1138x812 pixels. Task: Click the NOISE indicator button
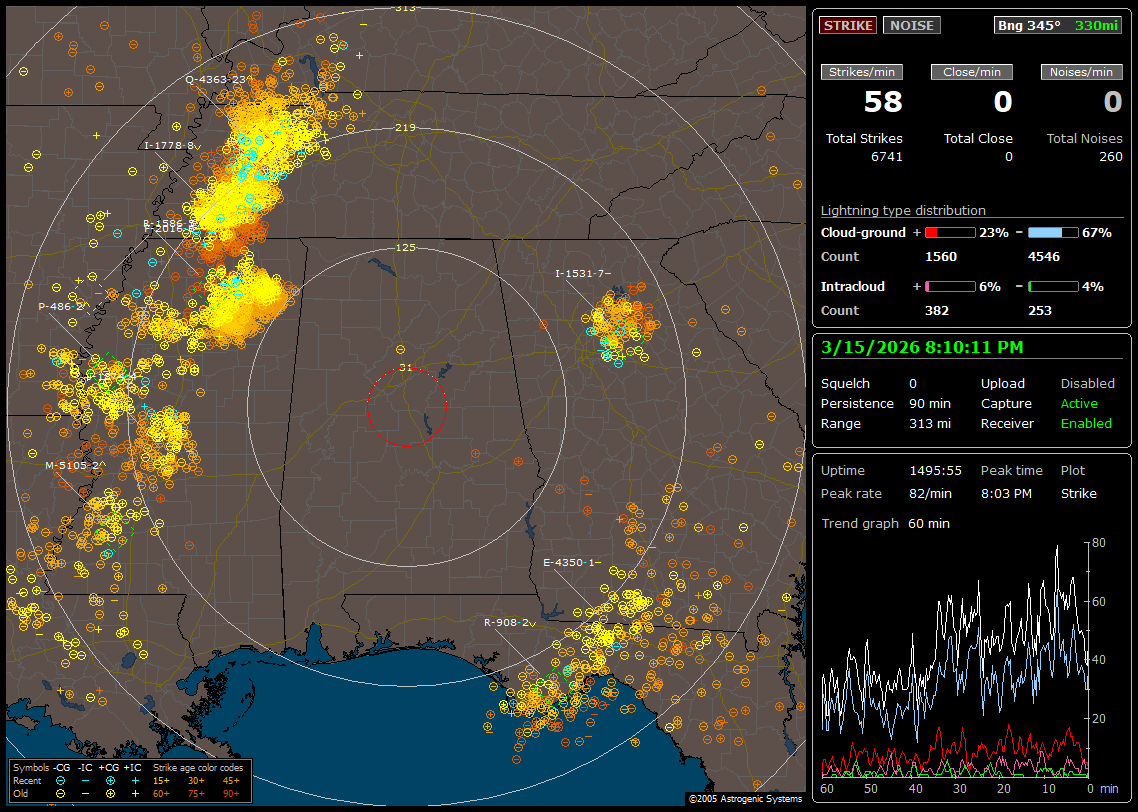tap(911, 25)
